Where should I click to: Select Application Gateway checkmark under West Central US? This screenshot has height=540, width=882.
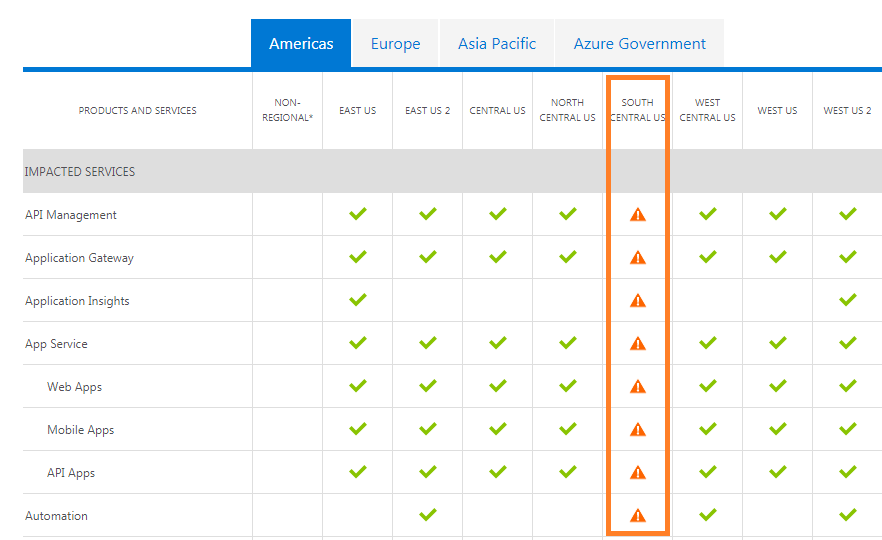708,257
